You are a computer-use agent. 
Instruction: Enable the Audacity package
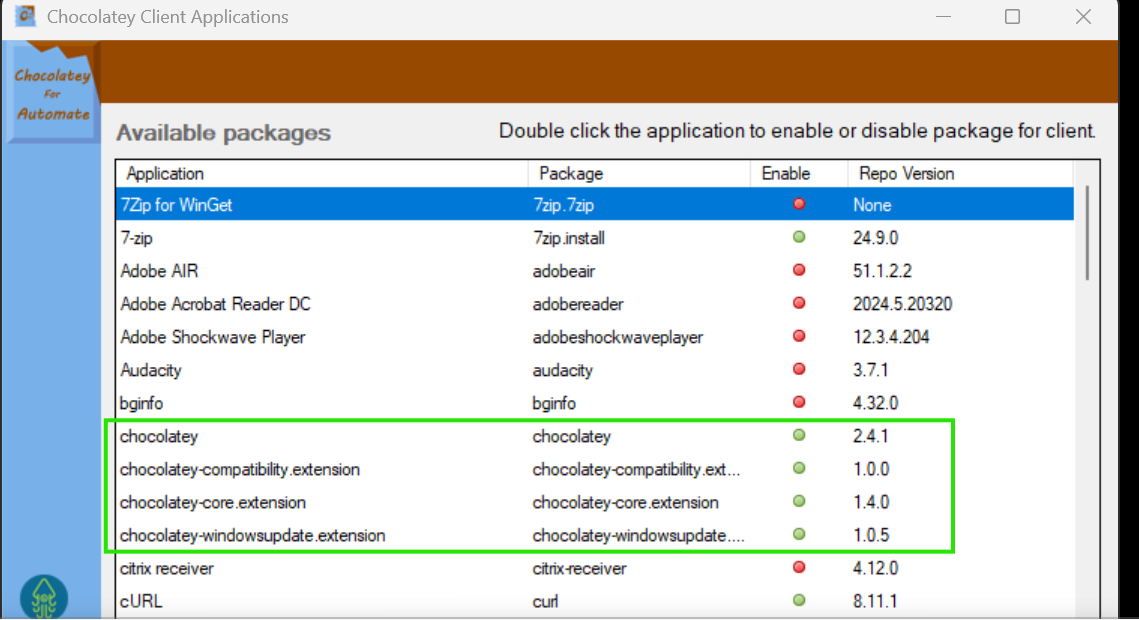(798, 369)
